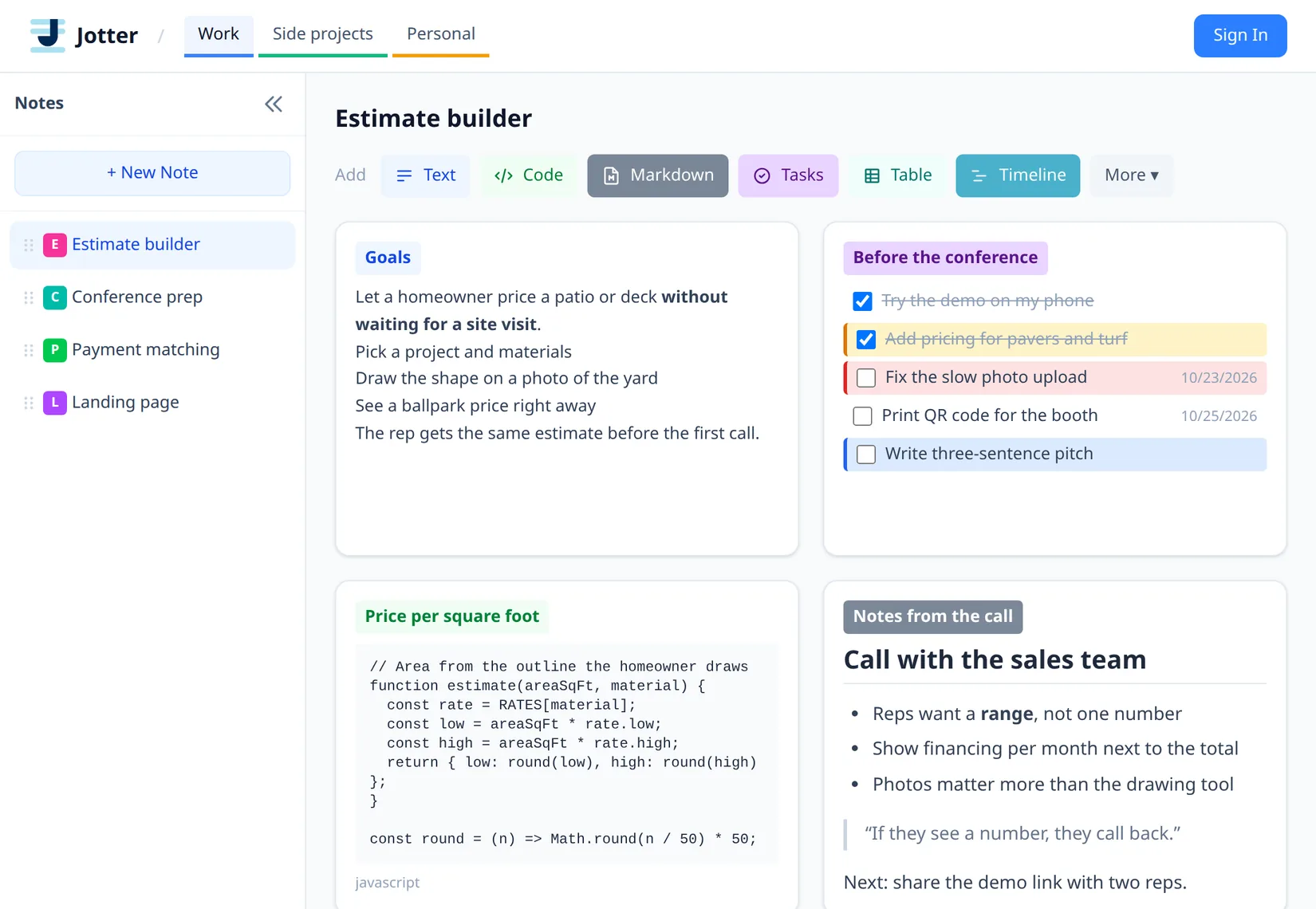Click the purple L badge for Landing page
The width and height of the screenshot is (1316, 909).
54,403
